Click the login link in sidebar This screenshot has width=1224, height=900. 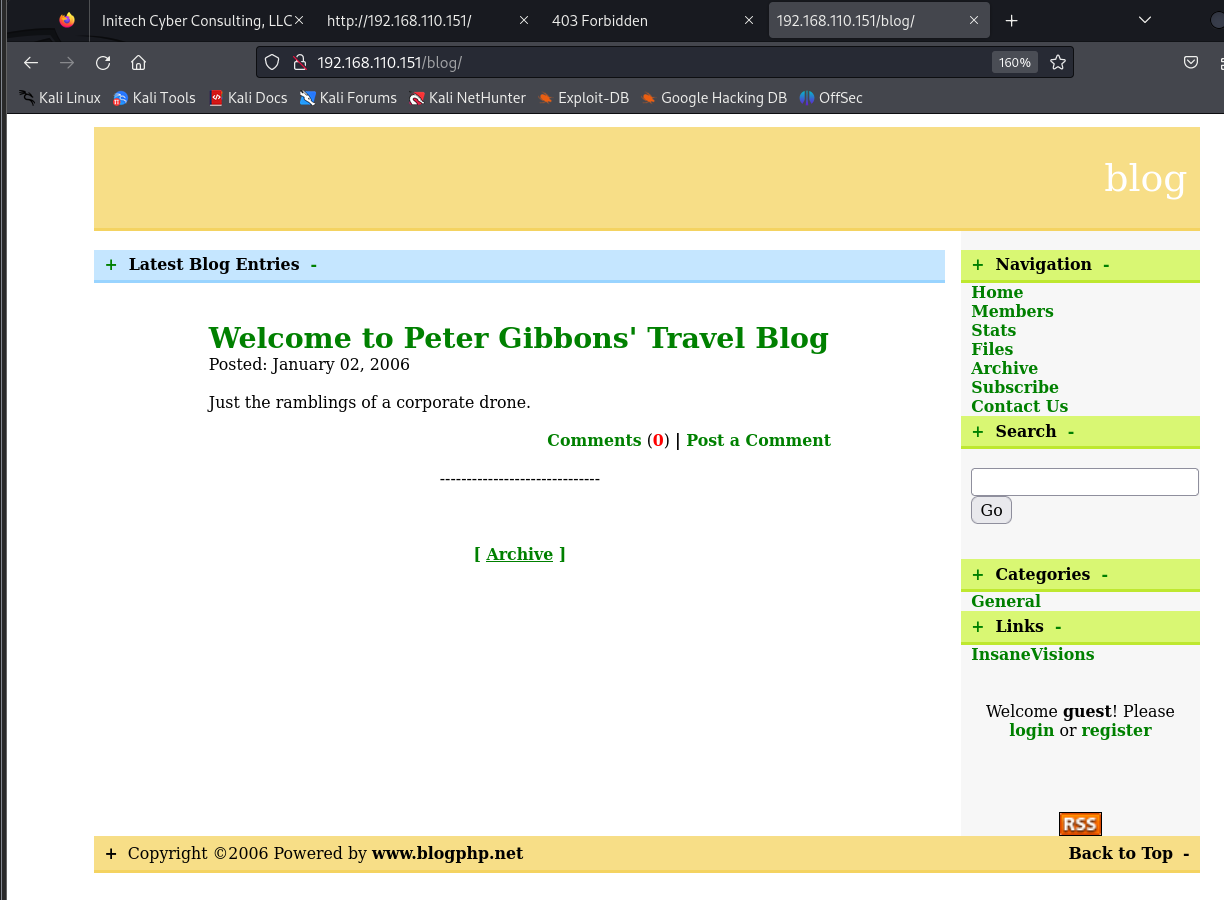click(x=1031, y=730)
